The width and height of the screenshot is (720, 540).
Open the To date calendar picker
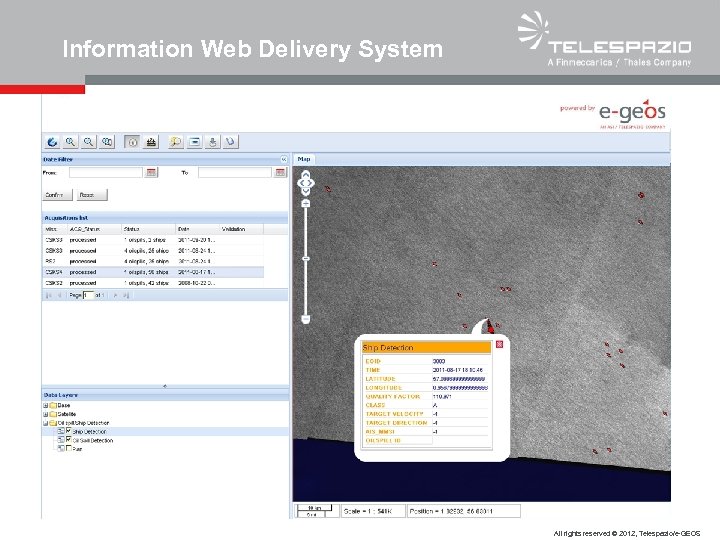pyautogui.click(x=280, y=172)
